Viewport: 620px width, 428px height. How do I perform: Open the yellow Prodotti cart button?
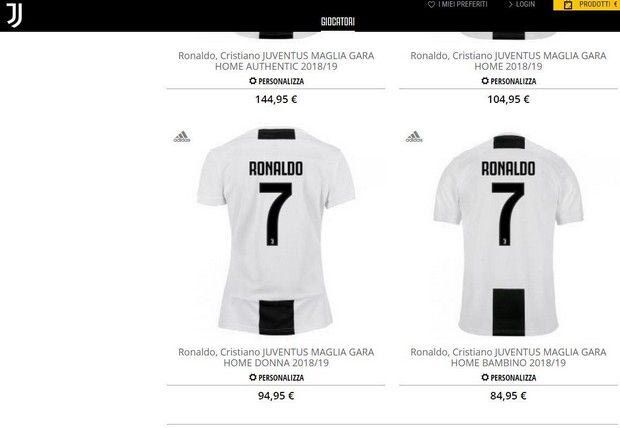(586, 5)
